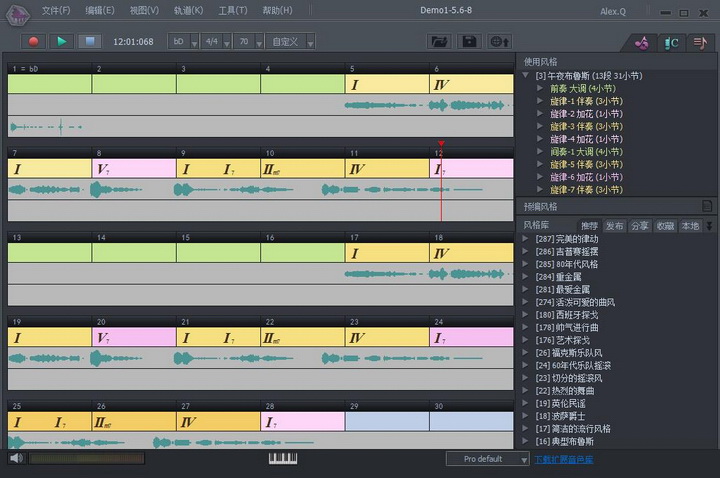Open the piano keyboard icon
Image resolution: width=720 pixels, height=478 pixels.
point(284,458)
